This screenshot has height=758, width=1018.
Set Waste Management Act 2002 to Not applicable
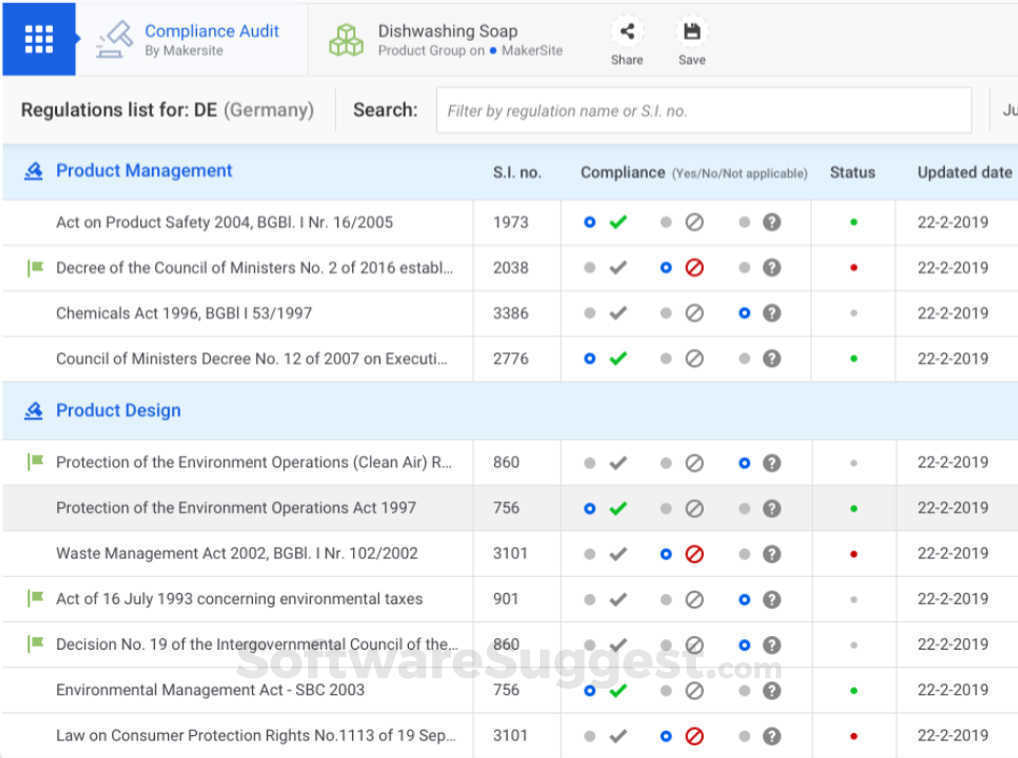[745, 553]
